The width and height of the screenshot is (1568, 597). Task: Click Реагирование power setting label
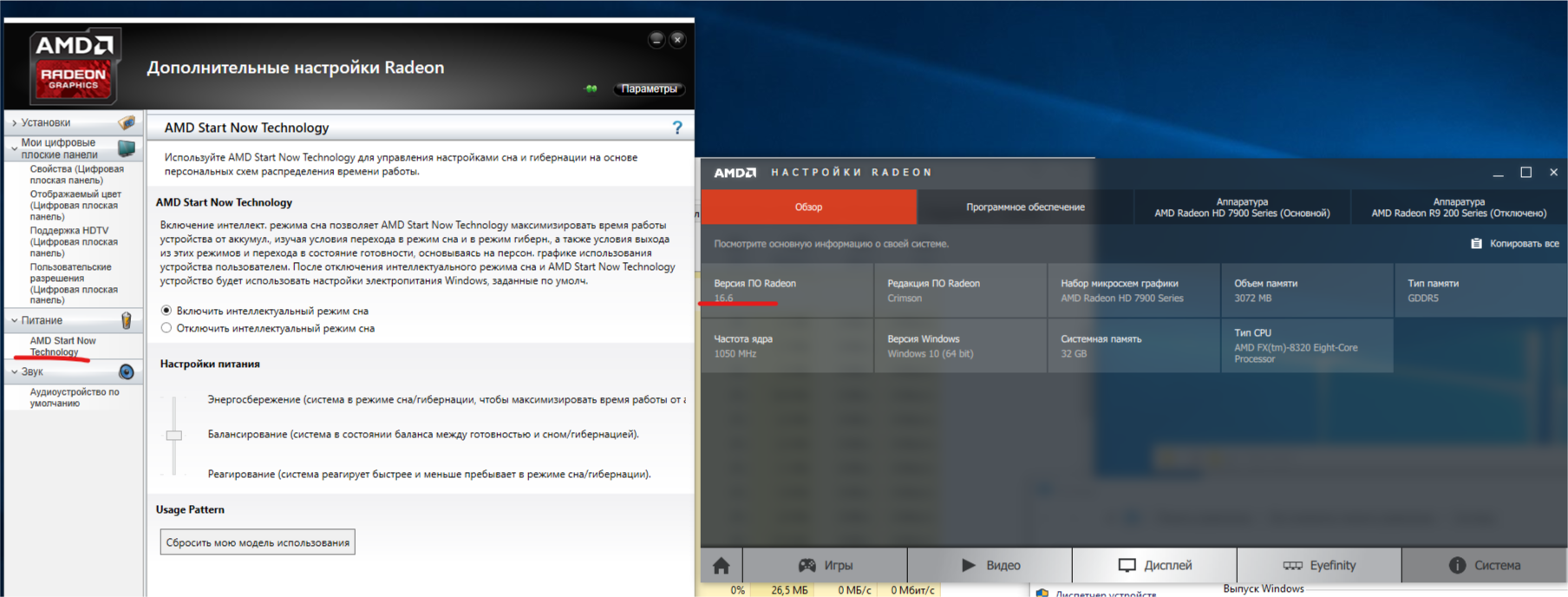(429, 475)
